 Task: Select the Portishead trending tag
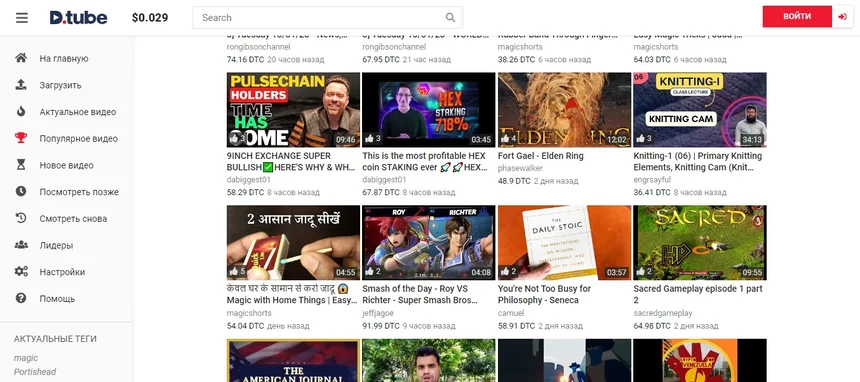tap(35, 372)
